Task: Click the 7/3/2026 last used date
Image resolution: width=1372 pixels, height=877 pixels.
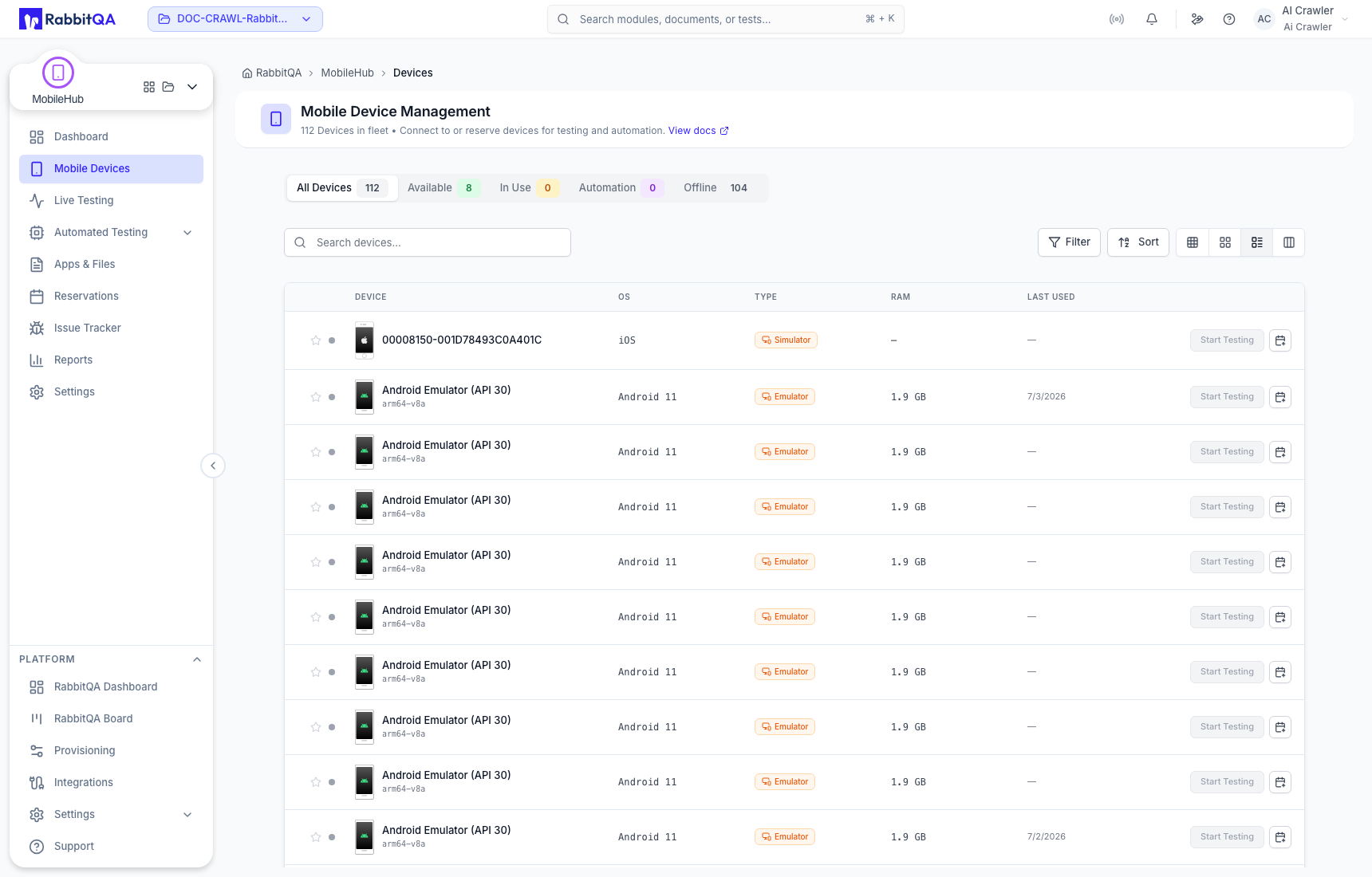Action: [x=1046, y=396]
